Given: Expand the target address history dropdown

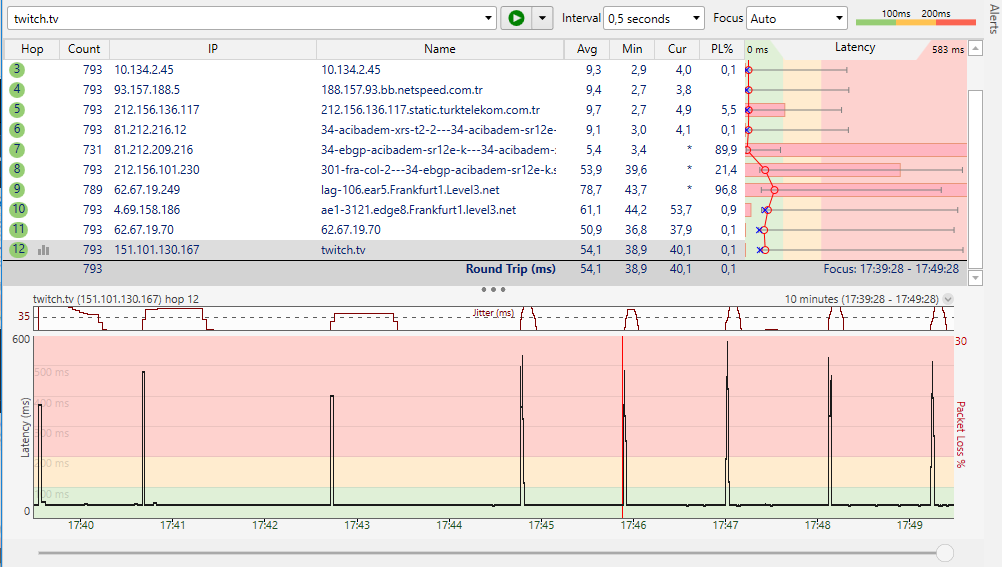Looking at the screenshot, I should 488,18.
